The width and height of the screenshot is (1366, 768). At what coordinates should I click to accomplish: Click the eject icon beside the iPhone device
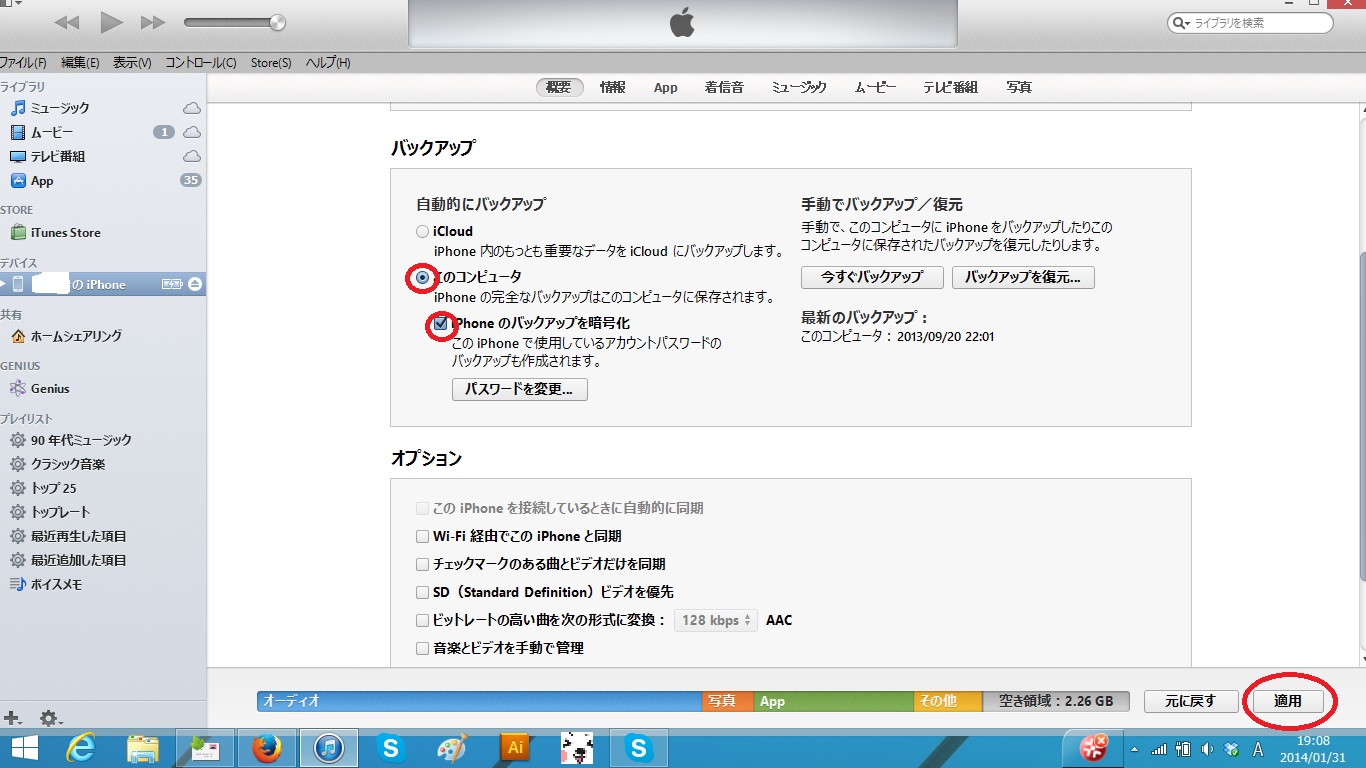[x=195, y=285]
